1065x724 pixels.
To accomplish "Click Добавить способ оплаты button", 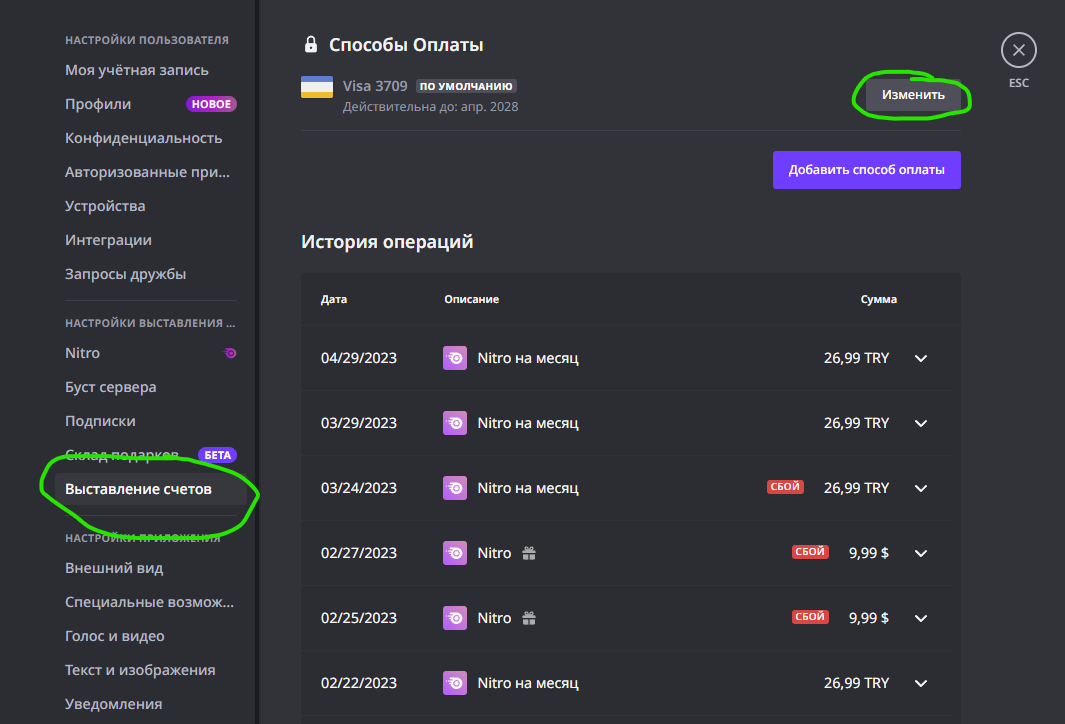I will pyautogui.click(x=867, y=170).
